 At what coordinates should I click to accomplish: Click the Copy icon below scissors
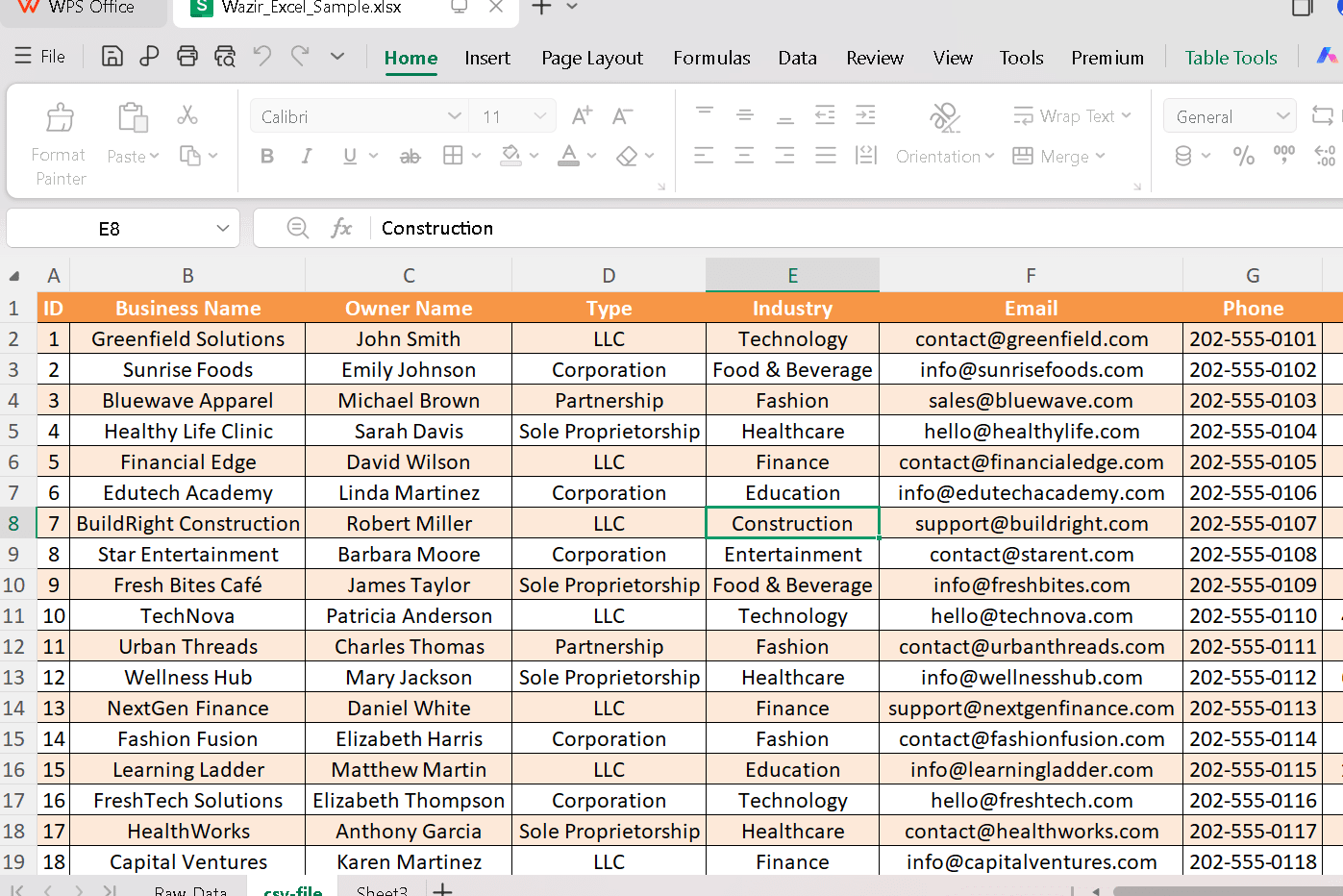[191, 156]
